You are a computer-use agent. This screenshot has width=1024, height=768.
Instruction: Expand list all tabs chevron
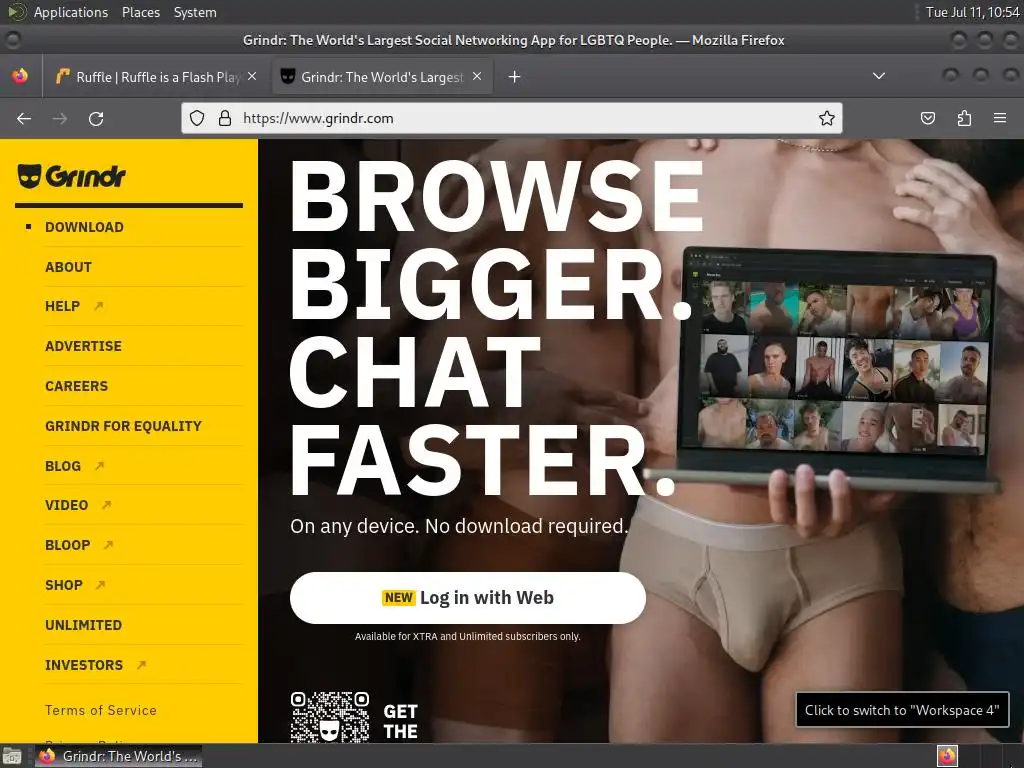click(879, 76)
